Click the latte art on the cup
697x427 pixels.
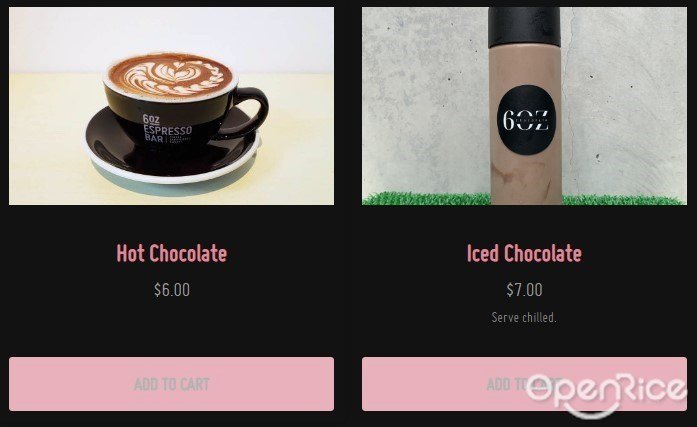[171, 76]
